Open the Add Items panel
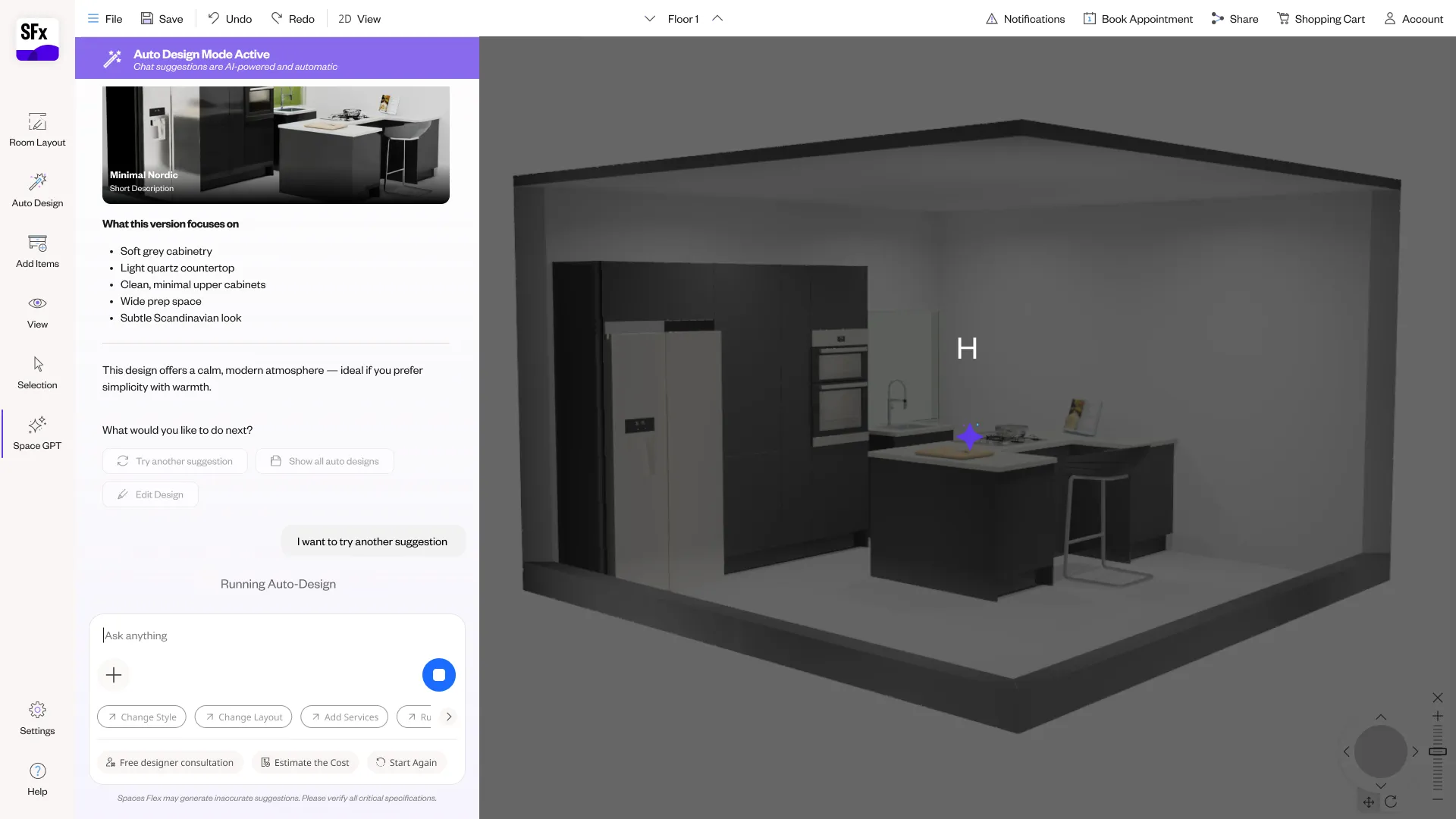Viewport: 1456px width, 819px height. (37, 251)
